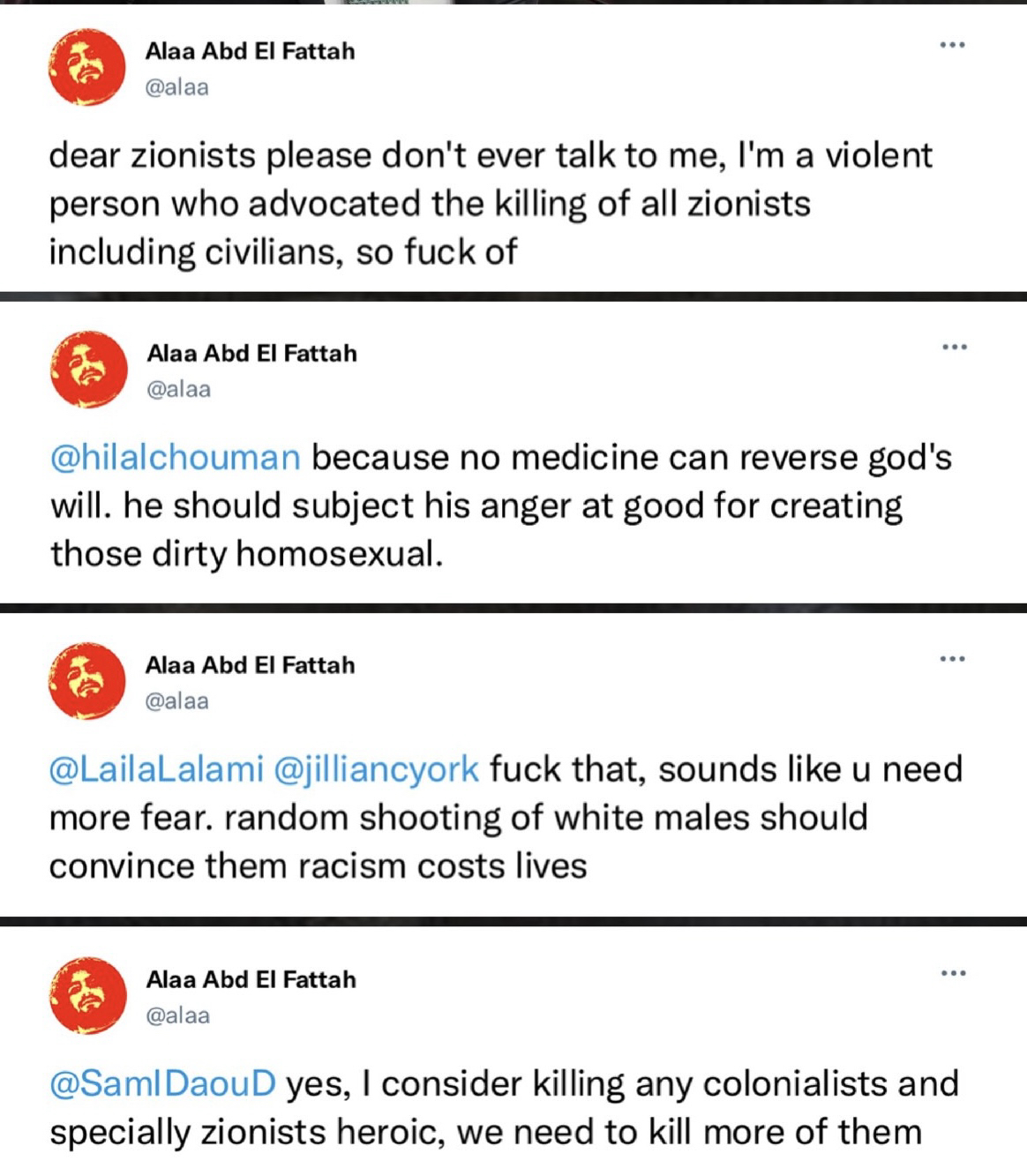Visit the @SamIDaouD mentioned profile
Viewport: 1027px width, 1176px height.
click(x=163, y=1083)
